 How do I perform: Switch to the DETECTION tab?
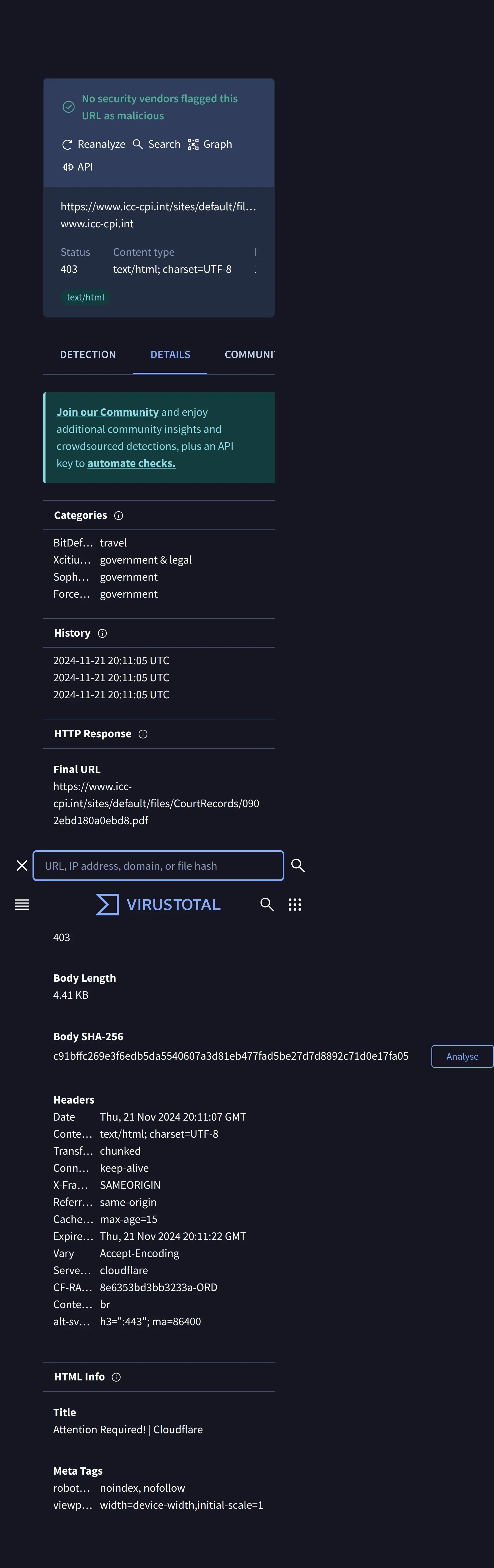[88, 355]
